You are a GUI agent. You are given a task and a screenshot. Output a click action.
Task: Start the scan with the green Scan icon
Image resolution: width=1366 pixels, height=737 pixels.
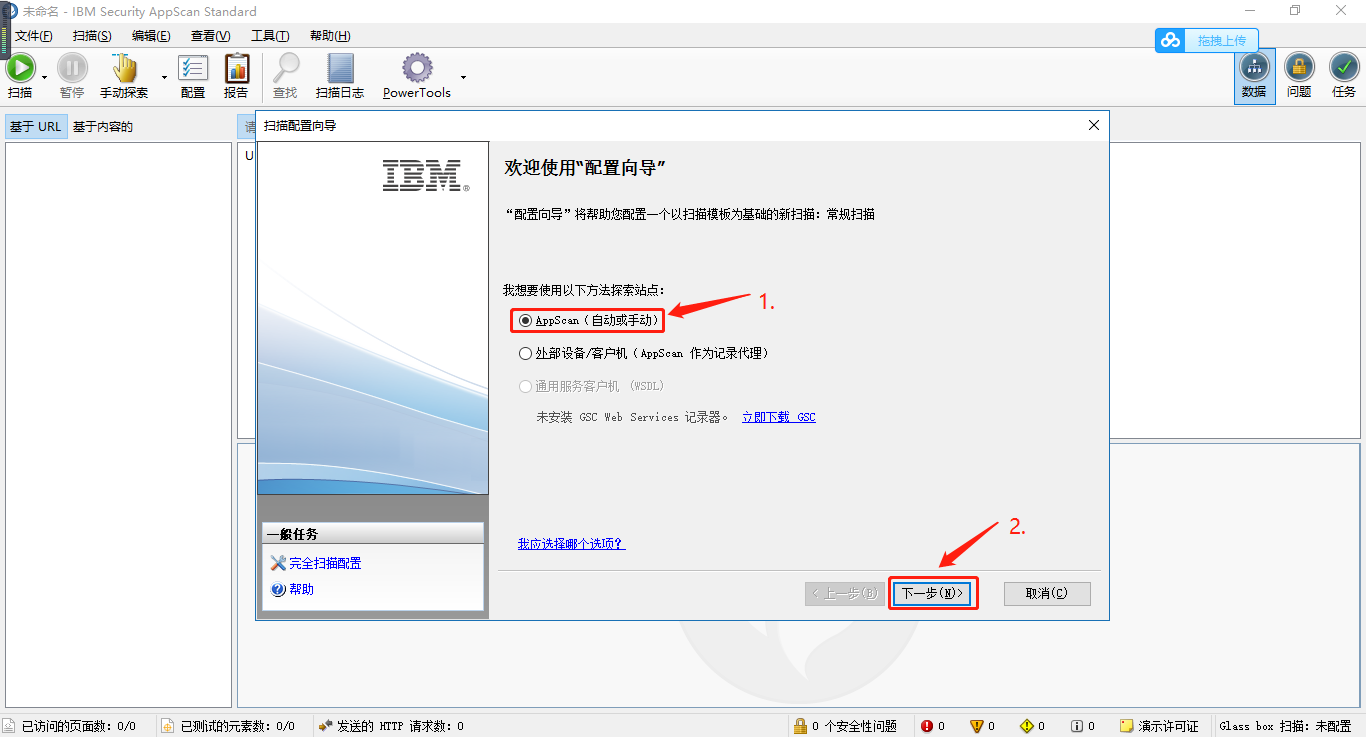tap(20, 68)
